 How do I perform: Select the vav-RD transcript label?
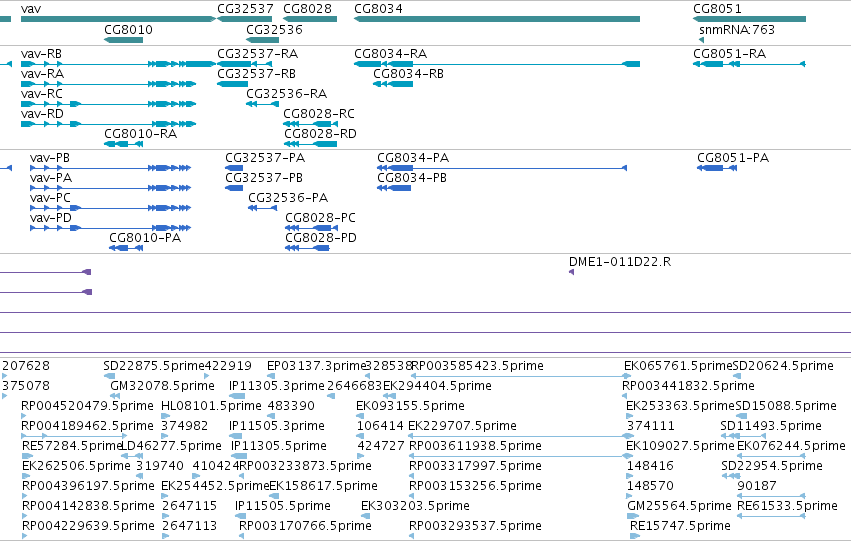[42, 114]
